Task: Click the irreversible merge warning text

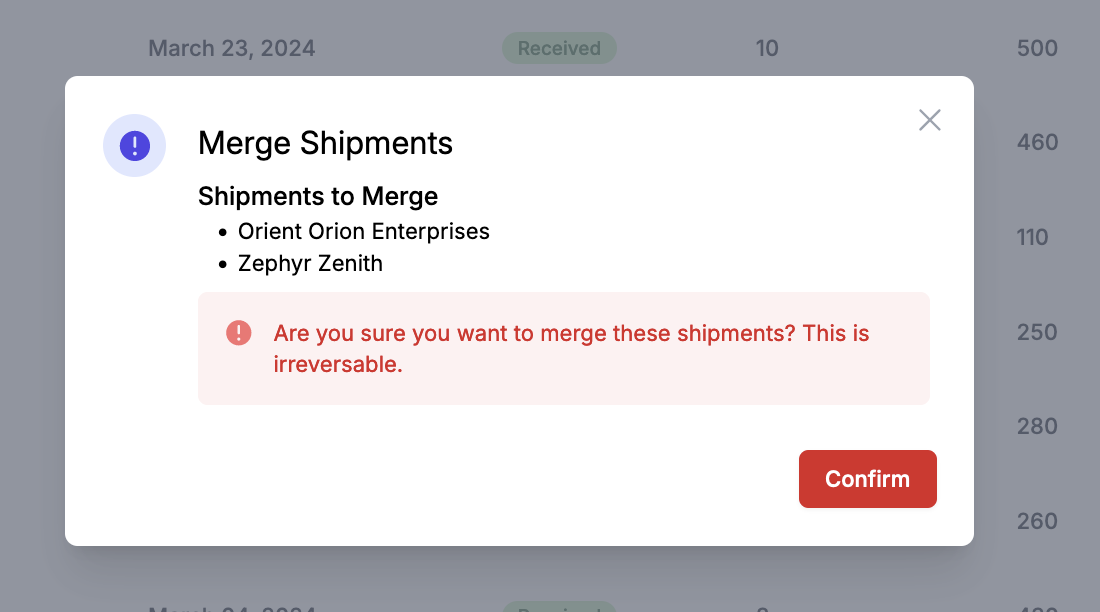Action: [571, 348]
